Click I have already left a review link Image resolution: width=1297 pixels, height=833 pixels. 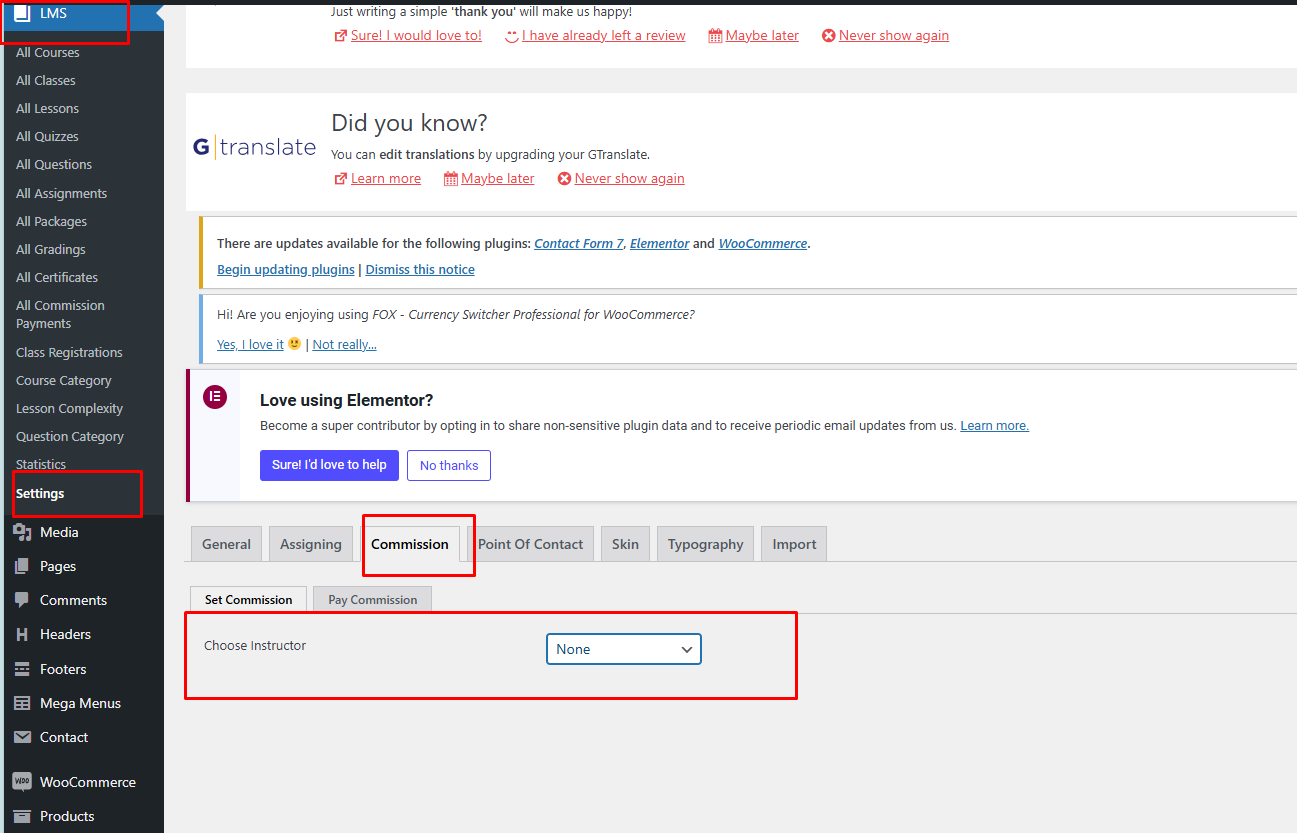(604, 36)
